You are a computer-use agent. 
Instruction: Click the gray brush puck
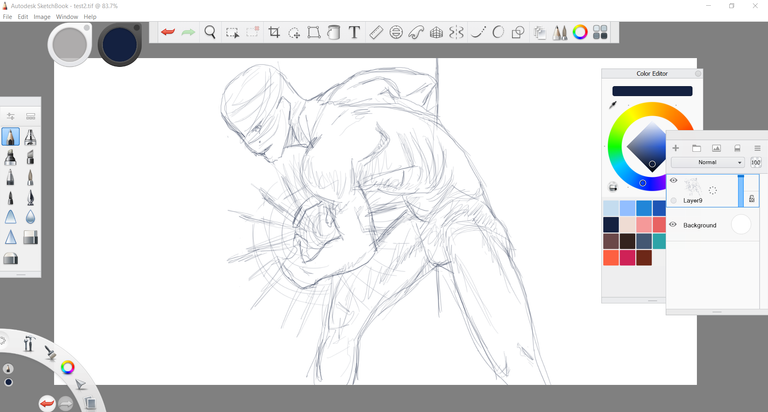[x=70, y=44]
